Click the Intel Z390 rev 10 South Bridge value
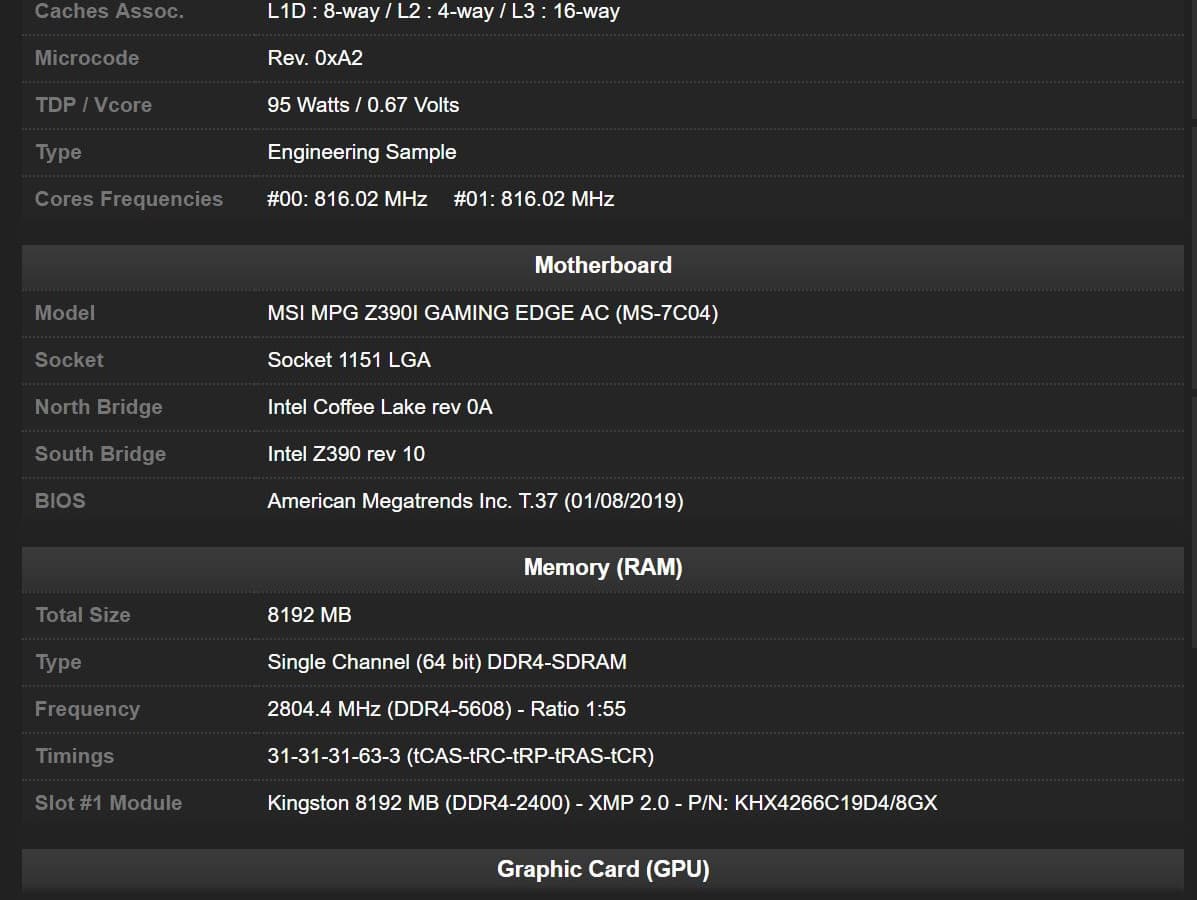 [x=346, y=453]
